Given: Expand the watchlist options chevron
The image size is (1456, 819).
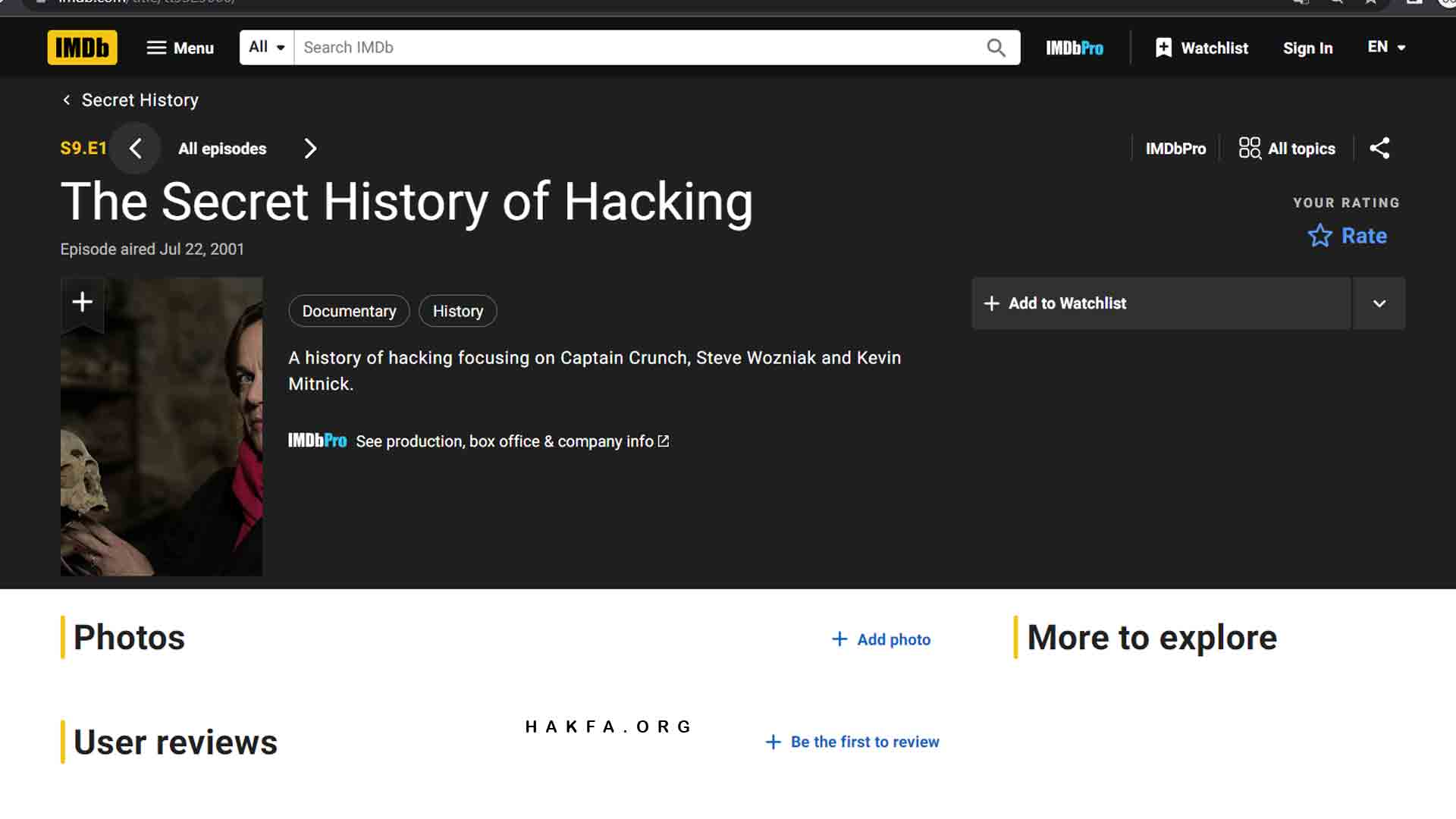Looking at the screenshot, I should [1379, 303].
